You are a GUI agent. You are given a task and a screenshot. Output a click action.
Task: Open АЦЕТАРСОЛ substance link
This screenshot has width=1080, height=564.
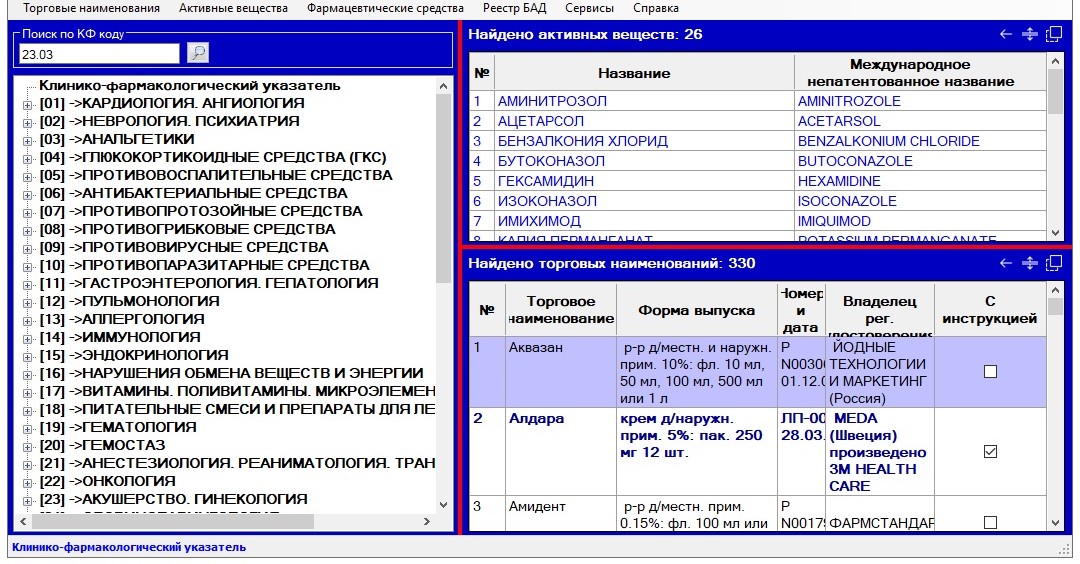click(x=541, y=121)
